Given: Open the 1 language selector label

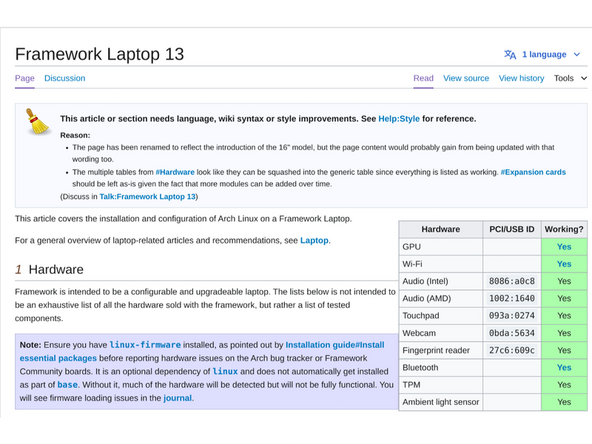Looking at the screenshot, I should click(544, 54).
